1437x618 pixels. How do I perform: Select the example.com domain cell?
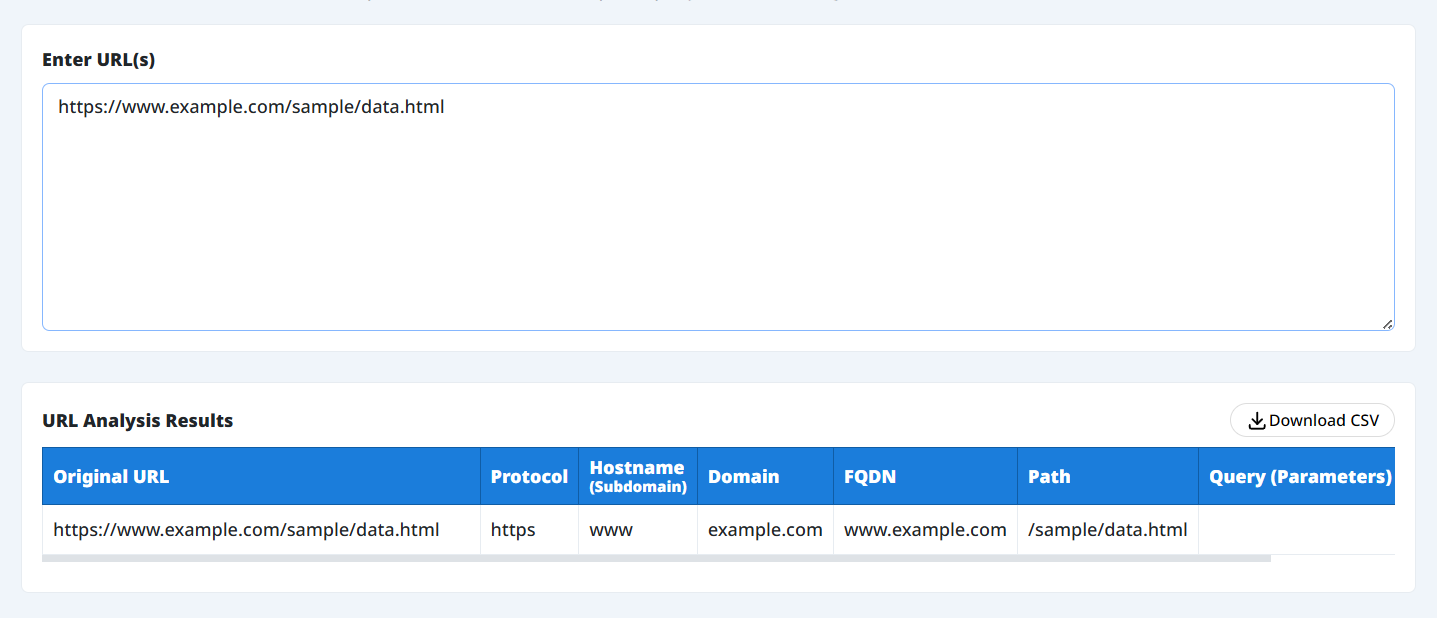765,530
